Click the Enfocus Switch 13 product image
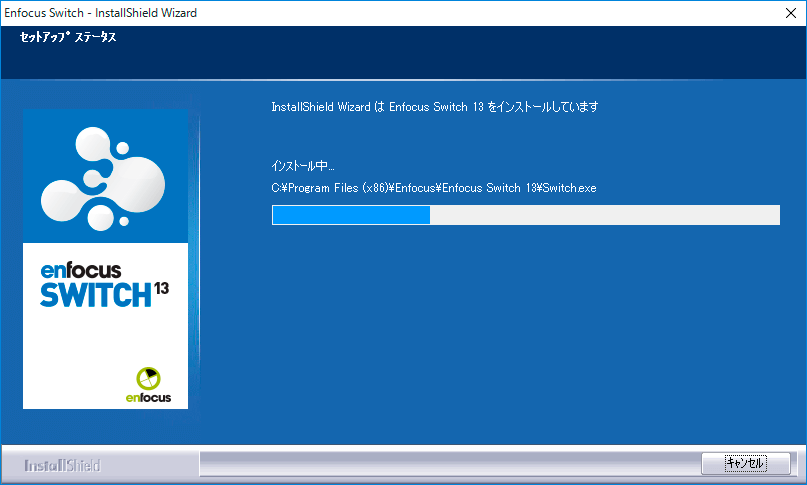Viewport: 807px width, 485px height. coord(106,259)
